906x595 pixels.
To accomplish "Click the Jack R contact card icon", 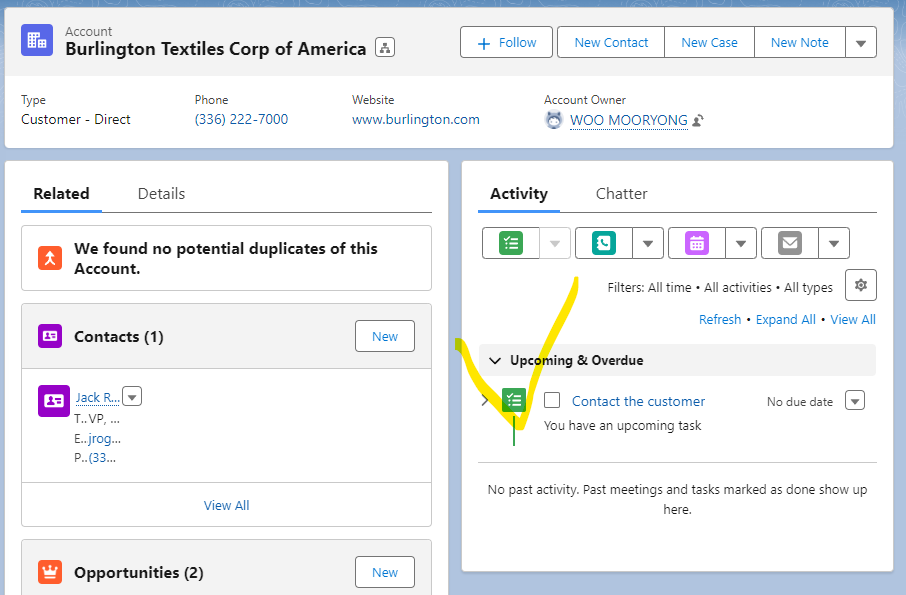I will click(54, 400).
